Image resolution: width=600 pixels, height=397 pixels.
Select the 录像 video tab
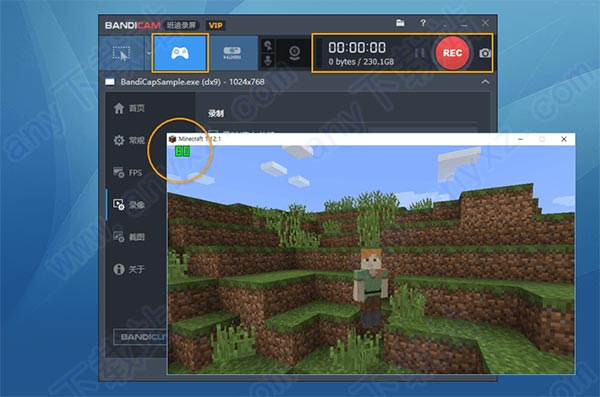point(129,205)
